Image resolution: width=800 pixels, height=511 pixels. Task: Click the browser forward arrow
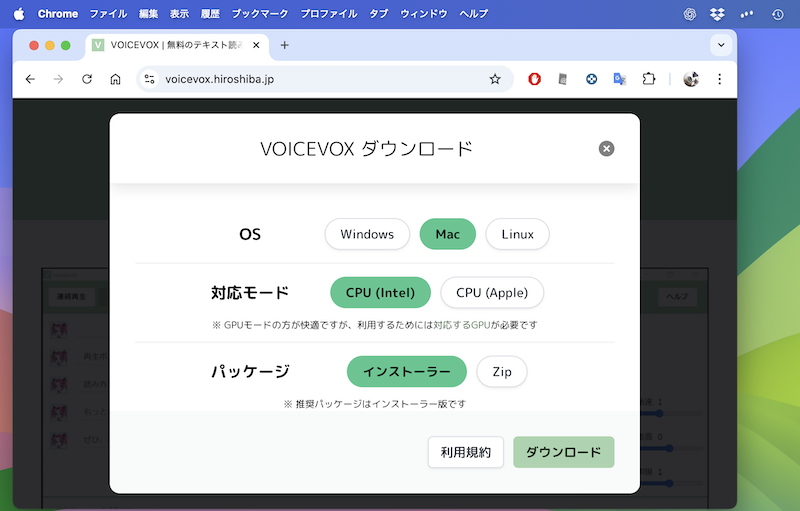pos(59,79)
